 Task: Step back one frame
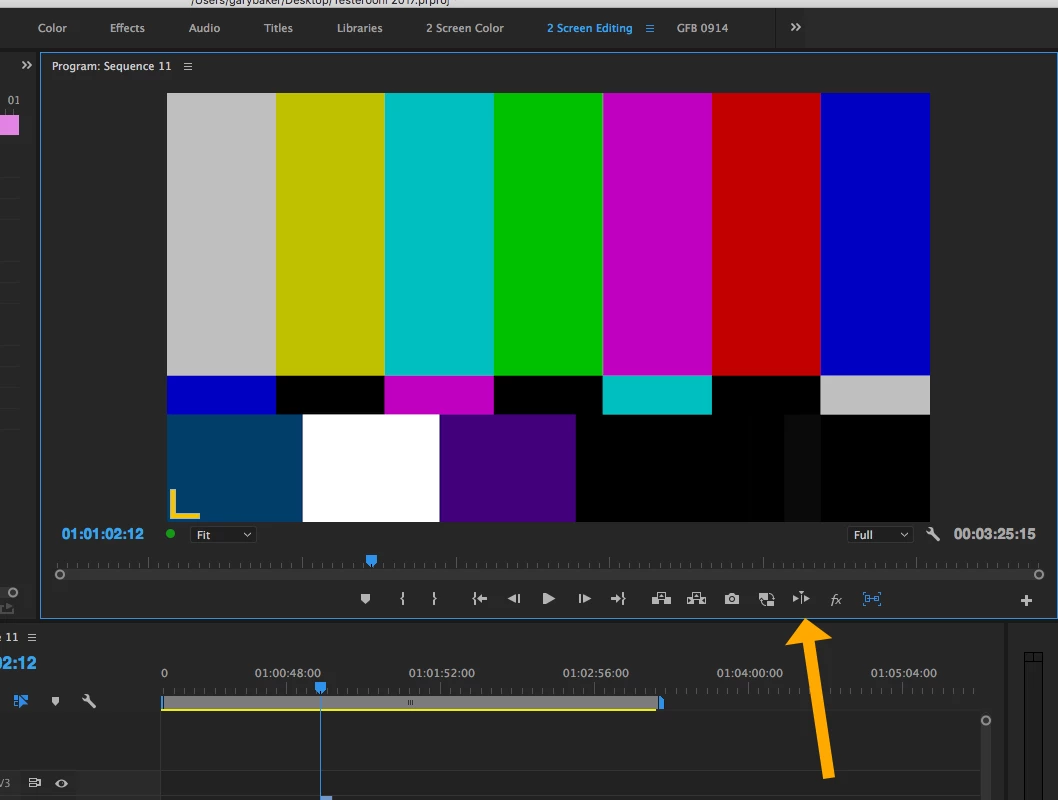(513, 598)
